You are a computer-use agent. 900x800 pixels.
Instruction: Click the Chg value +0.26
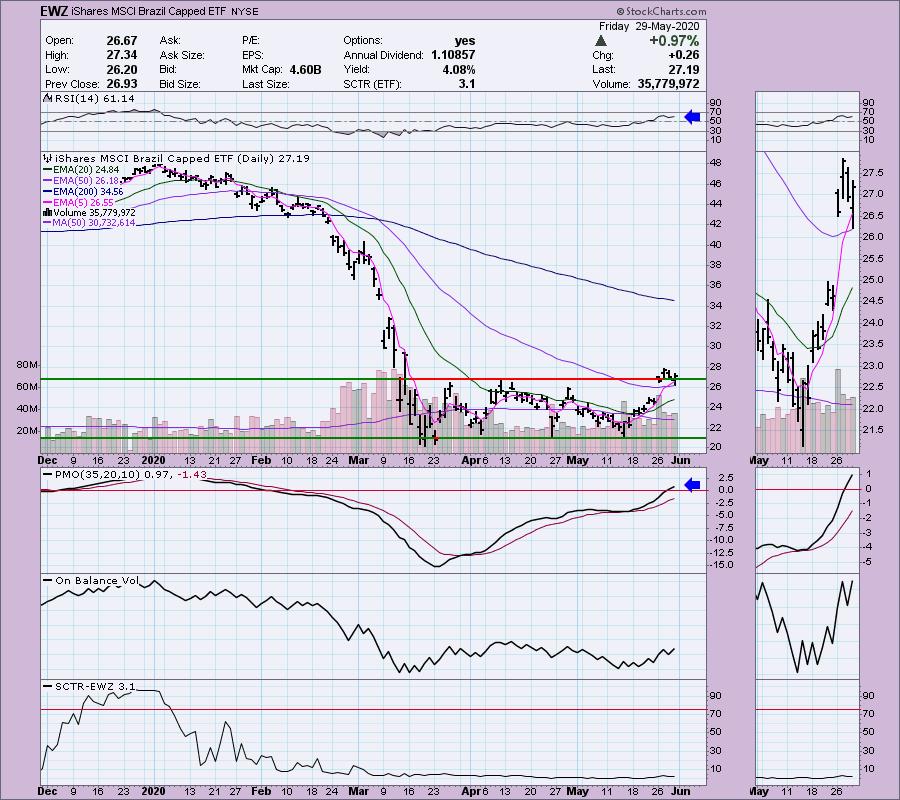(x=684, y=55)
